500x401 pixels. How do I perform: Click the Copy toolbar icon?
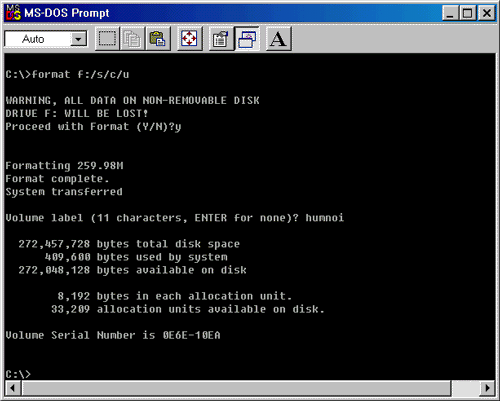pos(132,39)
